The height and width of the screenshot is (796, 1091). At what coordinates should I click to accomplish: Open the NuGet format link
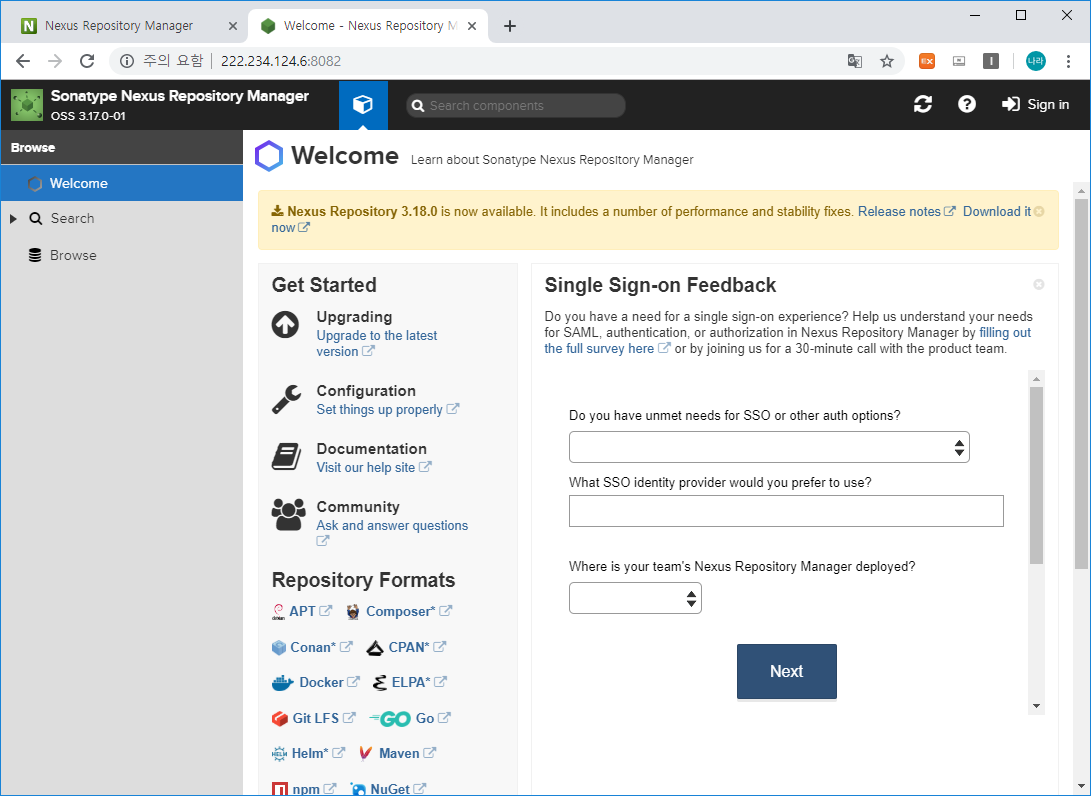(x=398, y=789)
